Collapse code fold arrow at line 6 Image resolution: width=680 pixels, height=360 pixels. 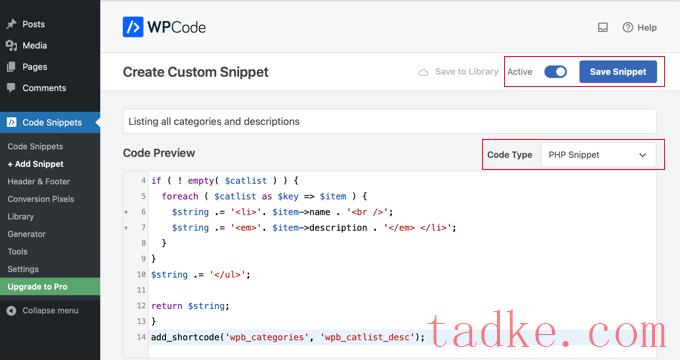click(x=126, y=213)
